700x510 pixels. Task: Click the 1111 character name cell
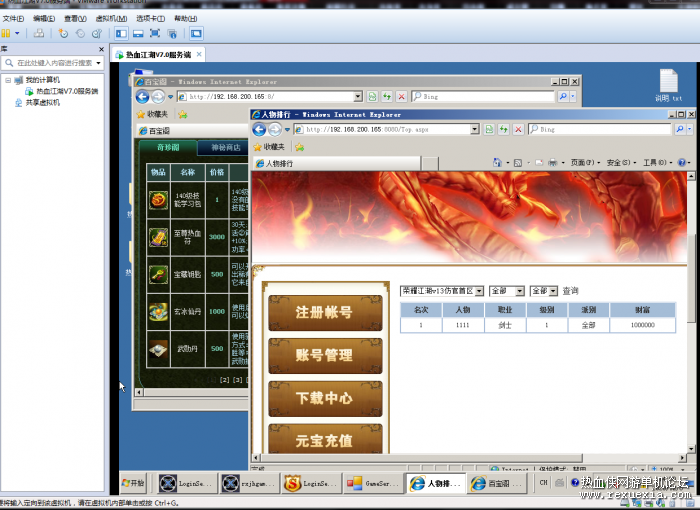pyautogui.click(x=462, y=326)
